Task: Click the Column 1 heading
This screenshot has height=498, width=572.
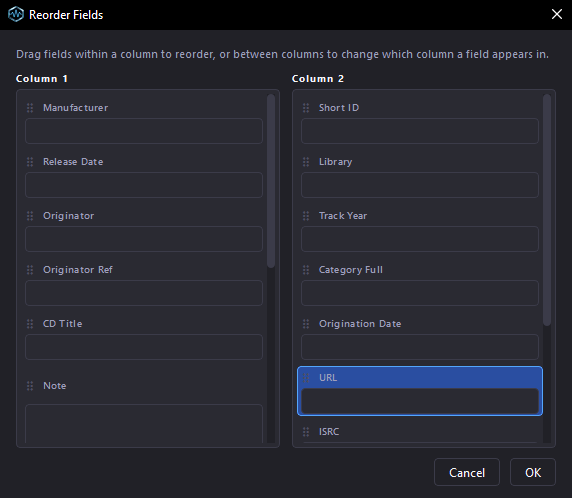Action: coord(42,78)
